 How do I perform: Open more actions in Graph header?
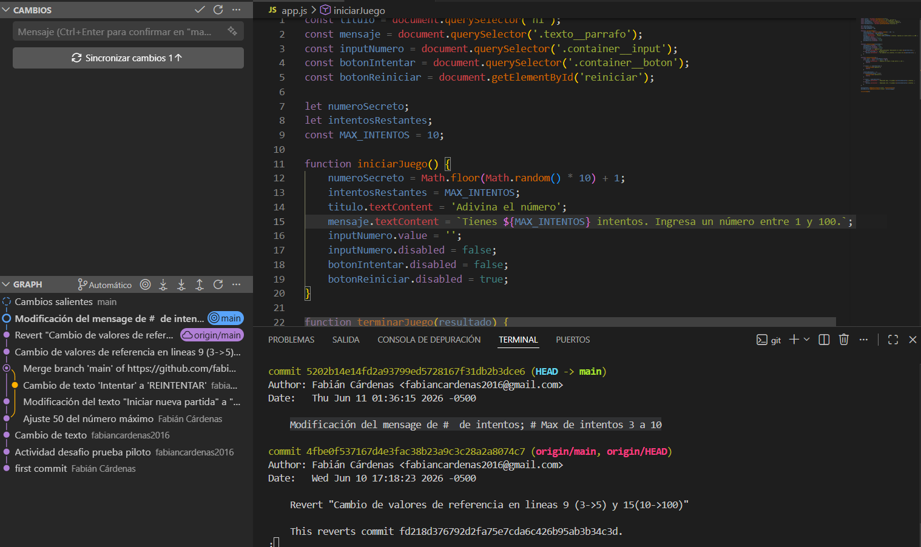coord(236,284)
